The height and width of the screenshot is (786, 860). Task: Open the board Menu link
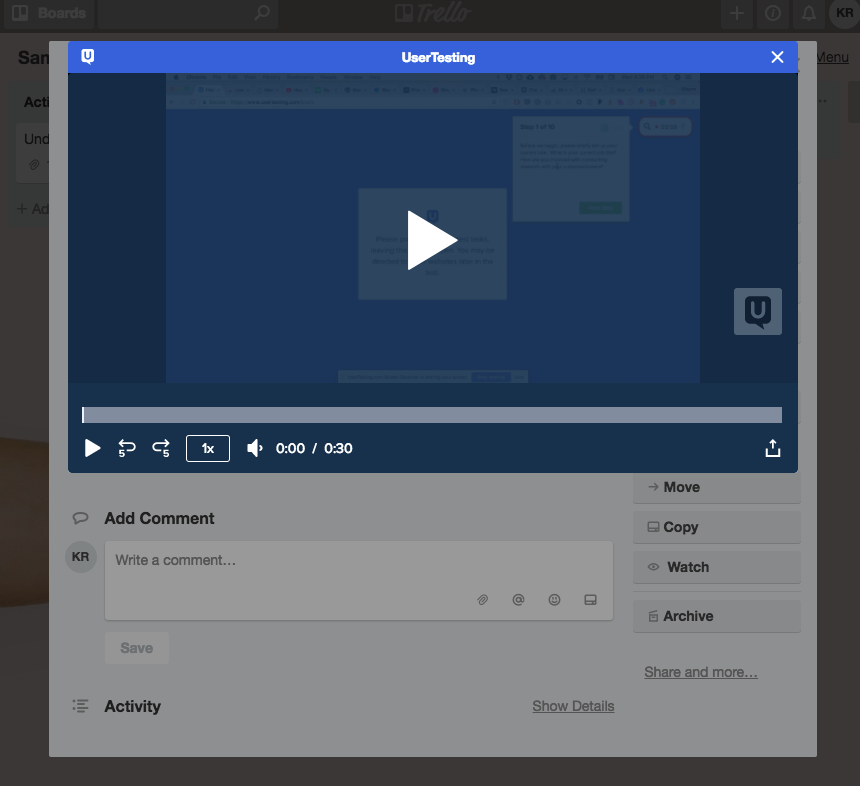click(x=833, y=57)
